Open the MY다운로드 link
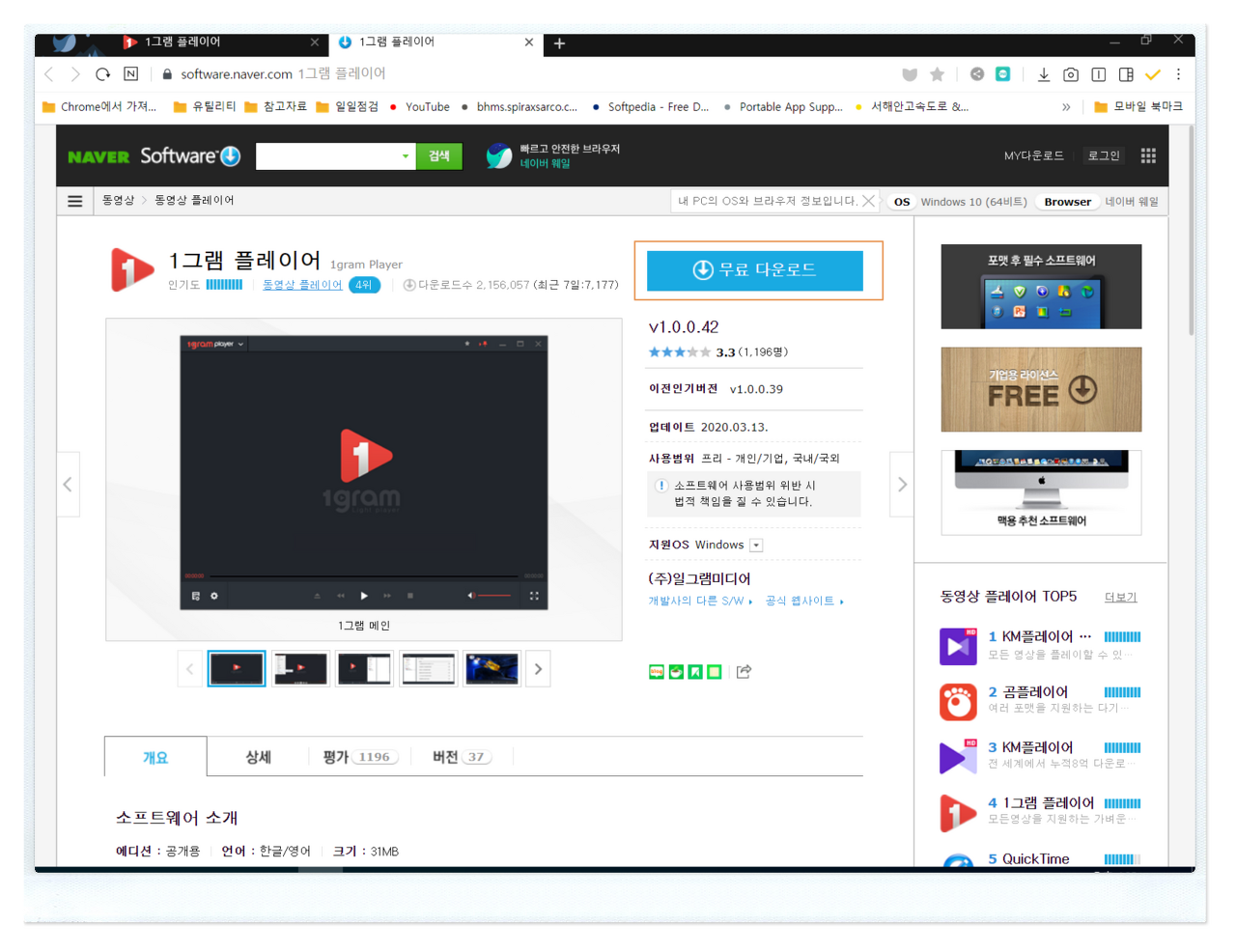1236x952 pixels. pyautogui.click(x=1033, y=155)
